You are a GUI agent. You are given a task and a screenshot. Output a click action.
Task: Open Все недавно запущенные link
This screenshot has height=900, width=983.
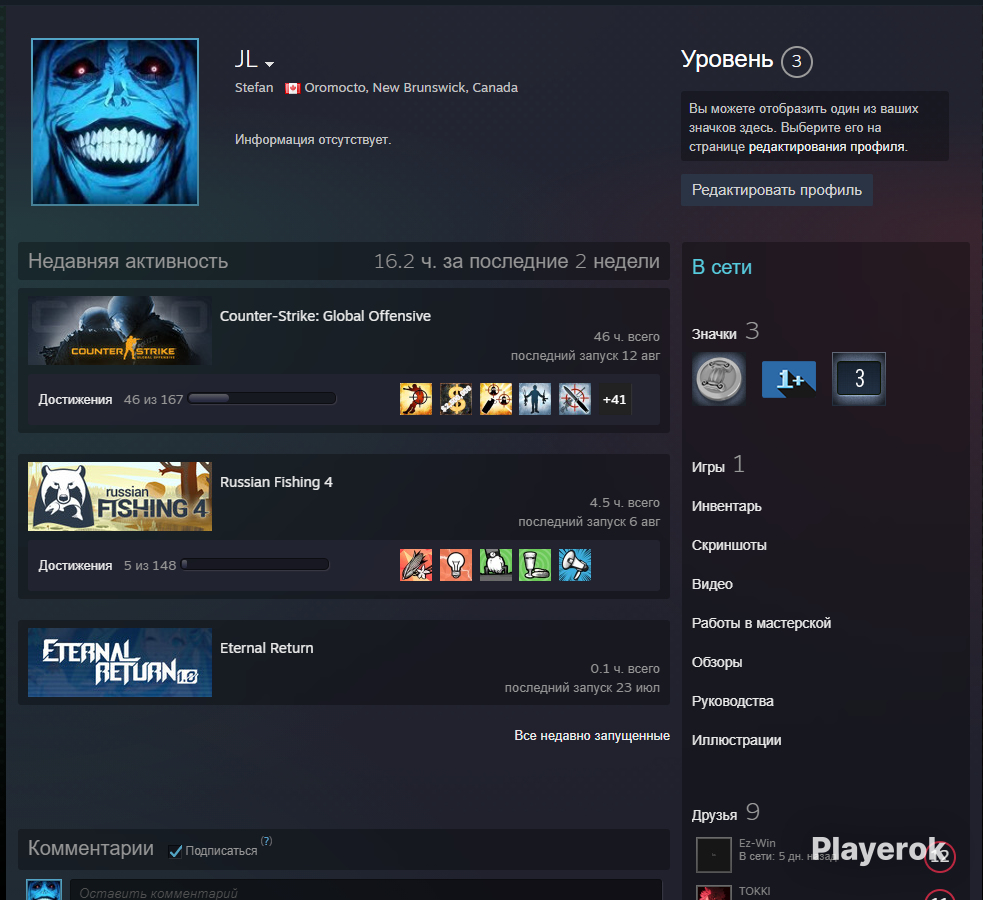pyautogui.click(x=592, y=735)
